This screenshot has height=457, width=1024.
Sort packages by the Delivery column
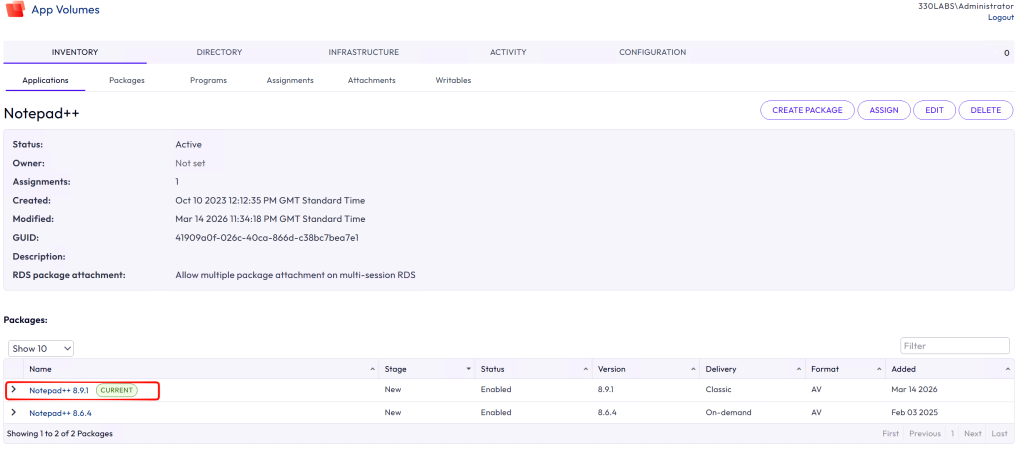coord(752,369)
